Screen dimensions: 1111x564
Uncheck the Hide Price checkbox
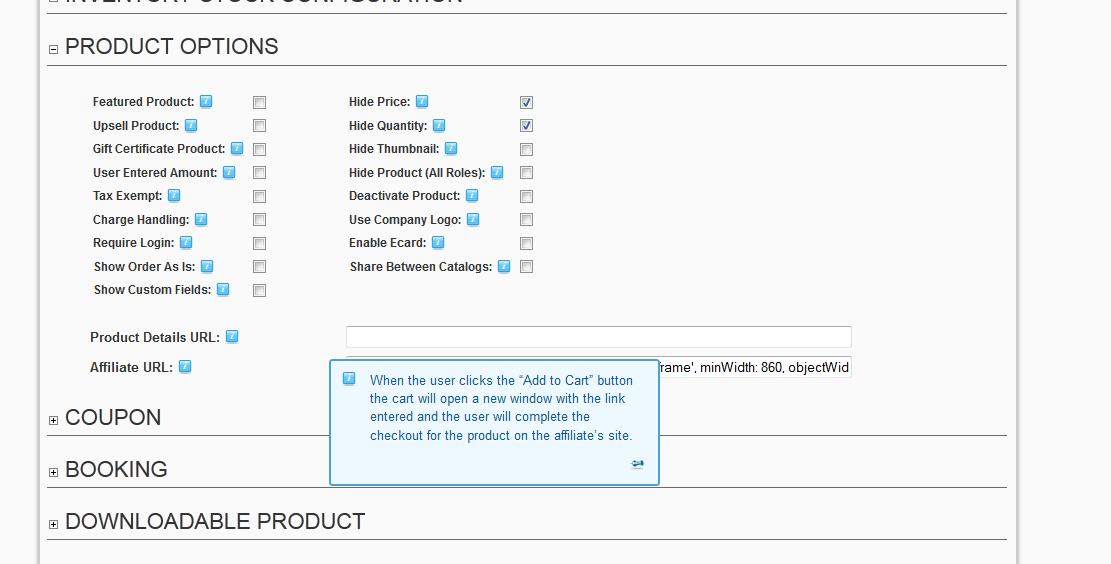click(x=526, y=102)
